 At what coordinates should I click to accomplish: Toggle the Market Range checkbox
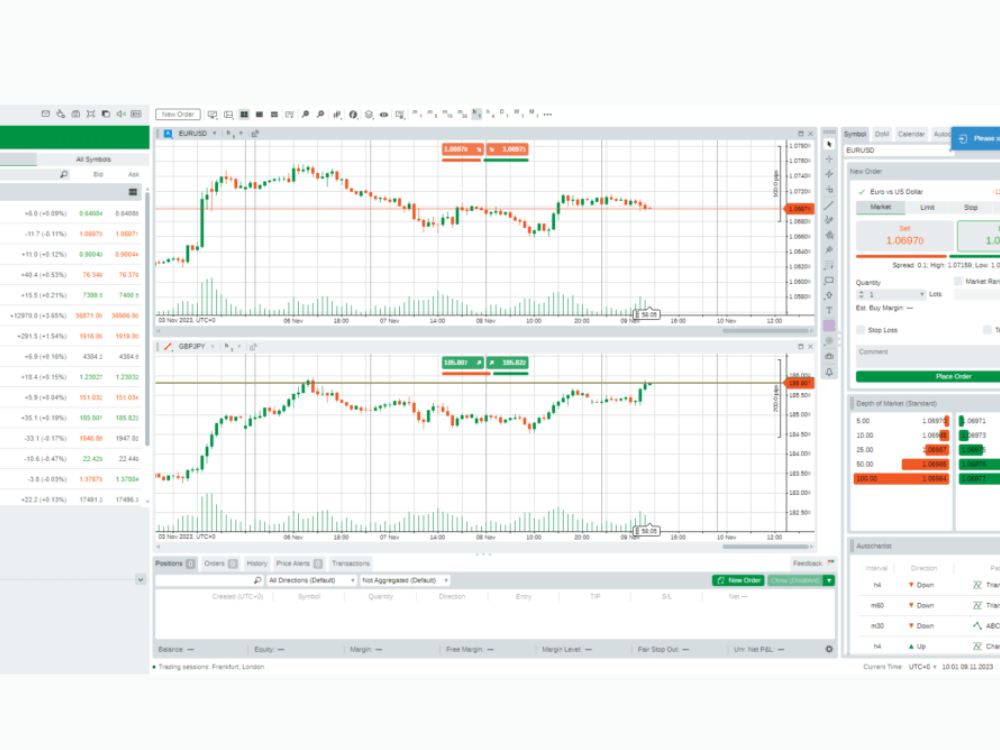pos(958,281)
